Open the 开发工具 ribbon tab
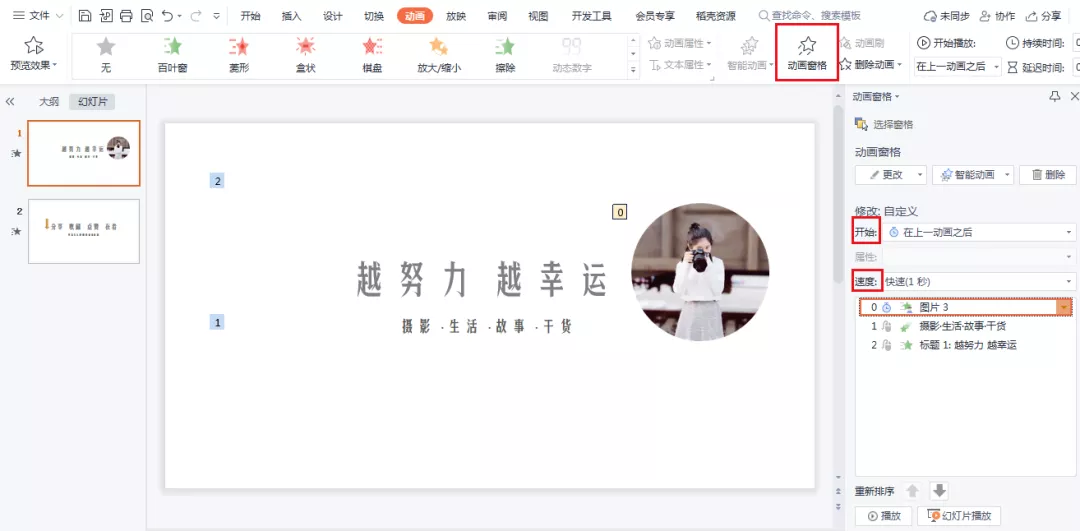 tap(592, 16)
